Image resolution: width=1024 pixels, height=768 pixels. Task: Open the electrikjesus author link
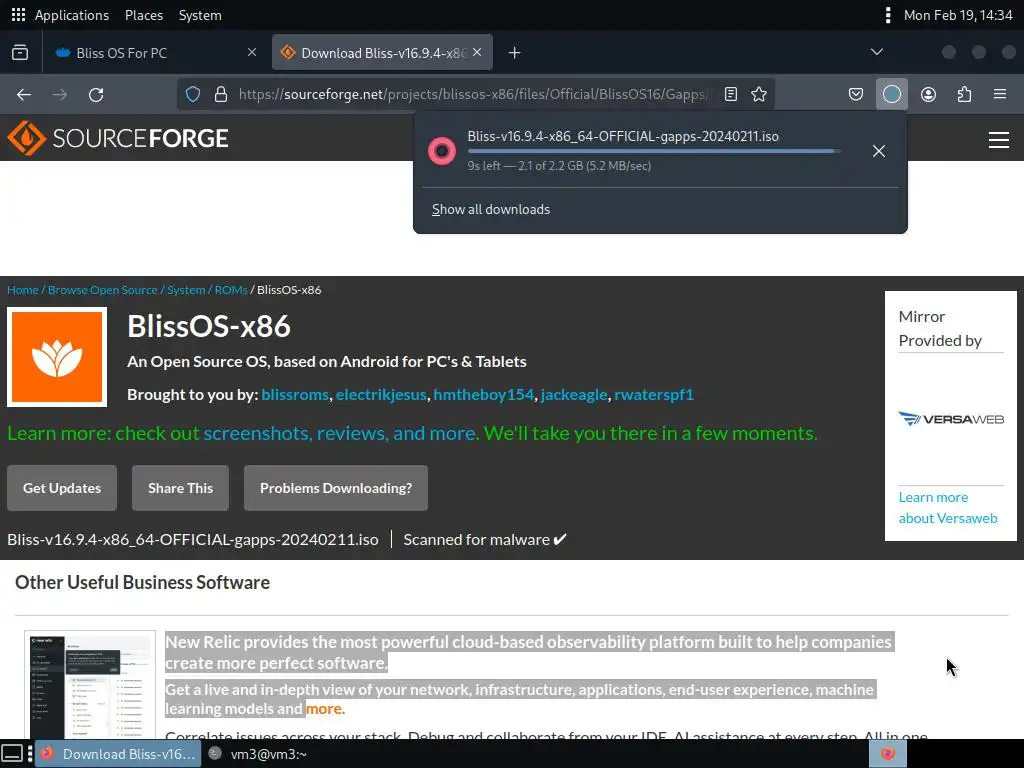coord(381,394)
